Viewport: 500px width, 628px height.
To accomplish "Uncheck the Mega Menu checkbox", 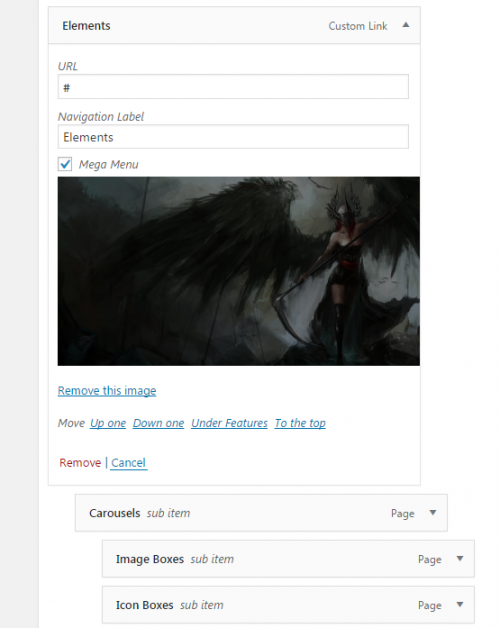I will point(65,164).
